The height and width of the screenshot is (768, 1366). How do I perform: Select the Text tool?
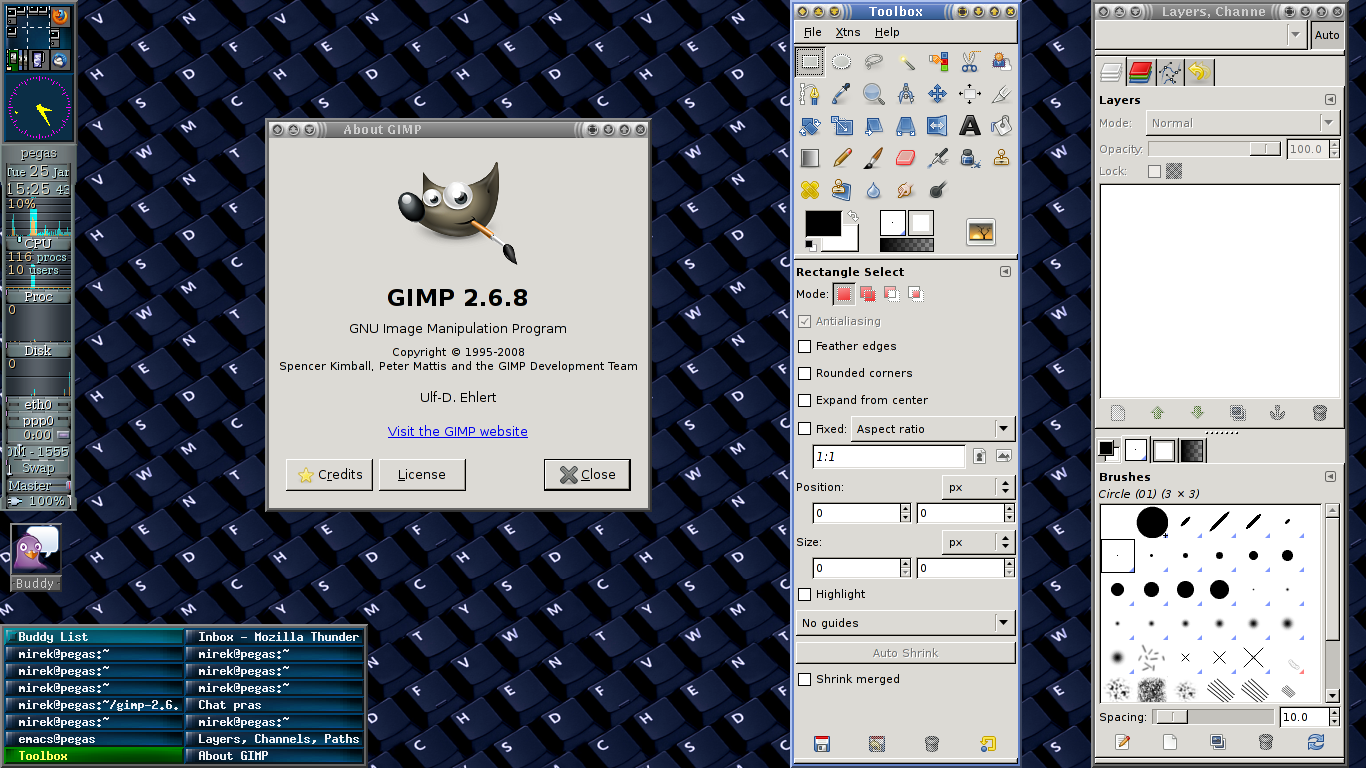click(x=970, y=126)
